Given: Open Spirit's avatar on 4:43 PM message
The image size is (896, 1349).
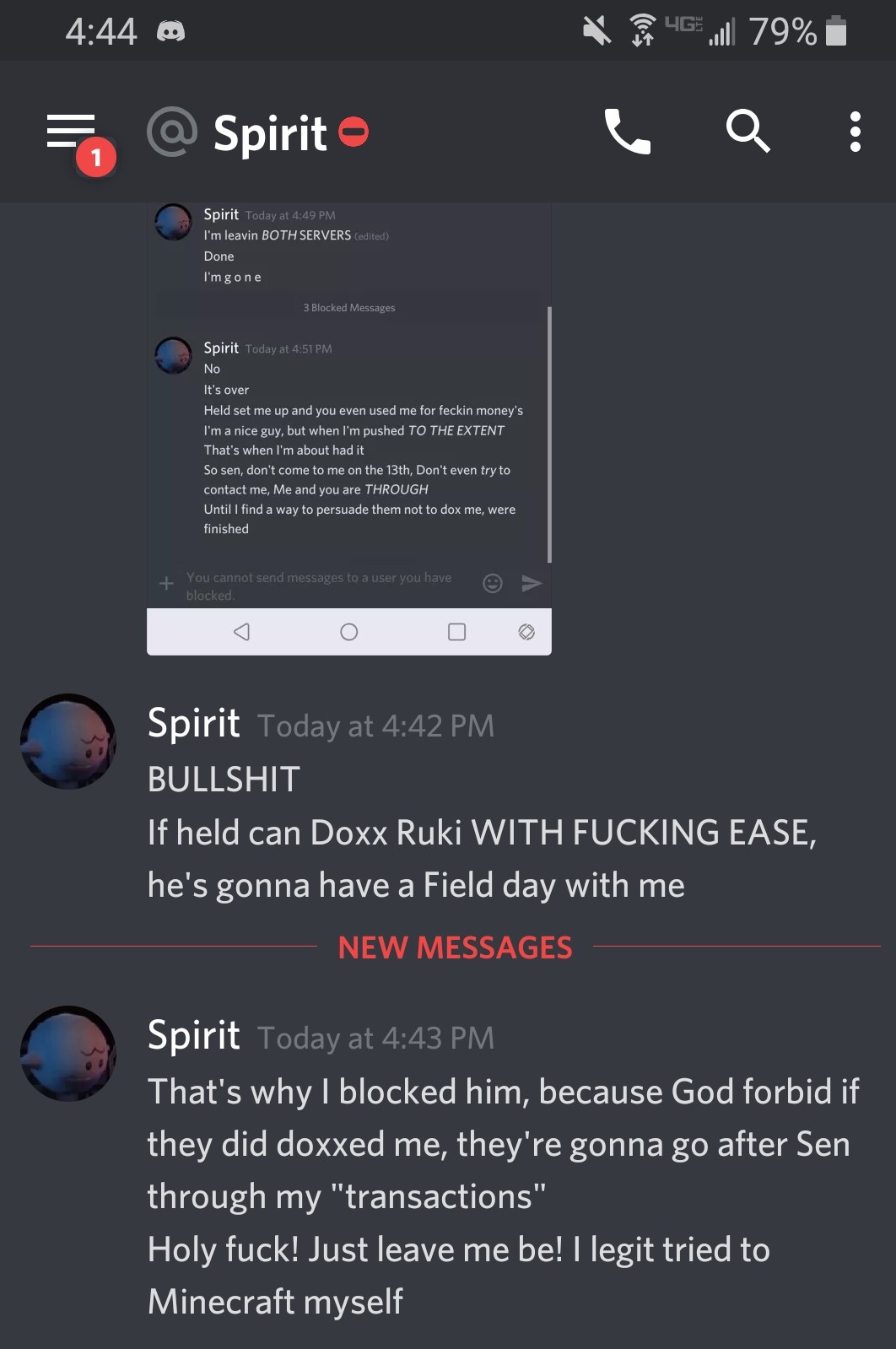Looking at the screenshot, I should pos(68,1054).
